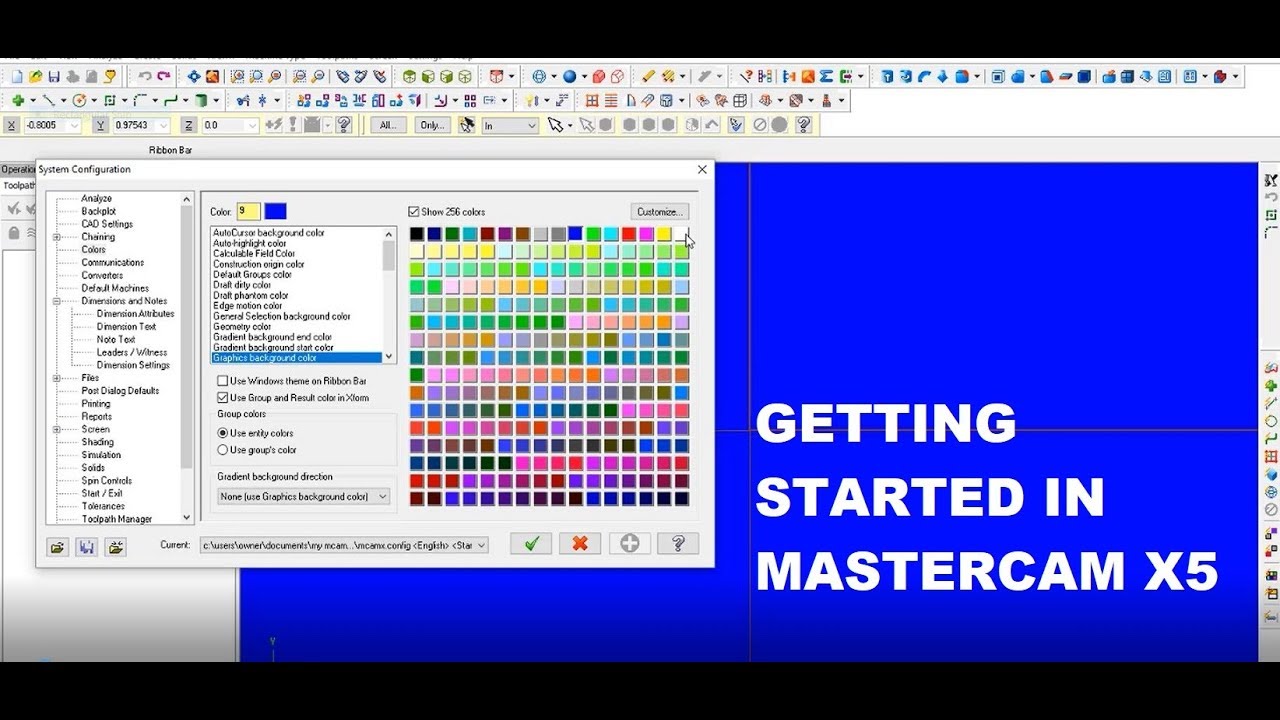Pick the white swatch in the top row
Screen dimensions: 1280x720
pyautogui.click(x=681, y=234)
